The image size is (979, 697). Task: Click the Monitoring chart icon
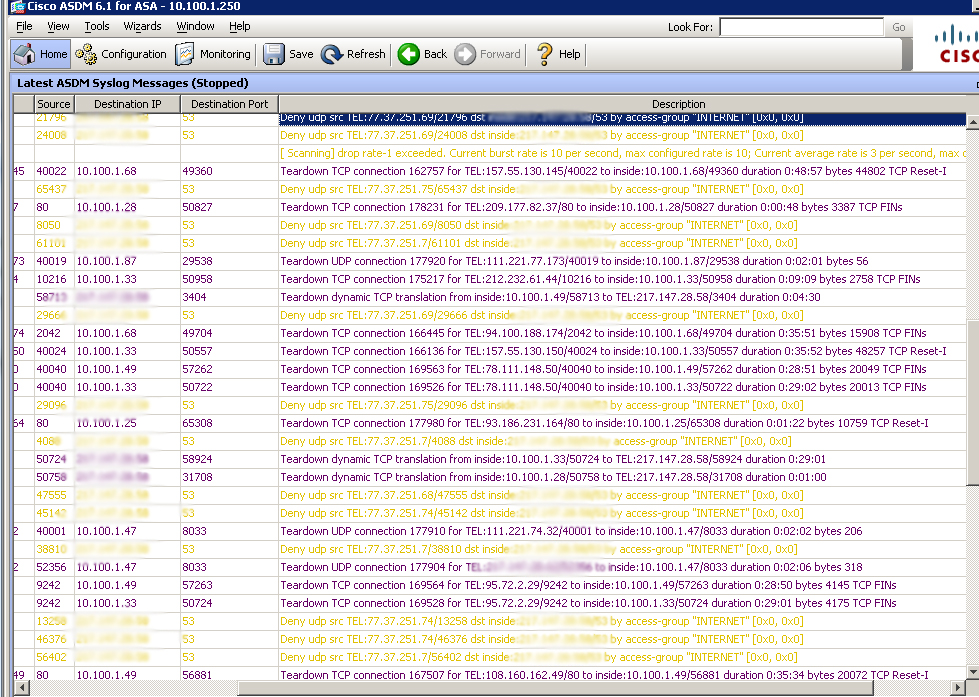[x=185, y=54]
